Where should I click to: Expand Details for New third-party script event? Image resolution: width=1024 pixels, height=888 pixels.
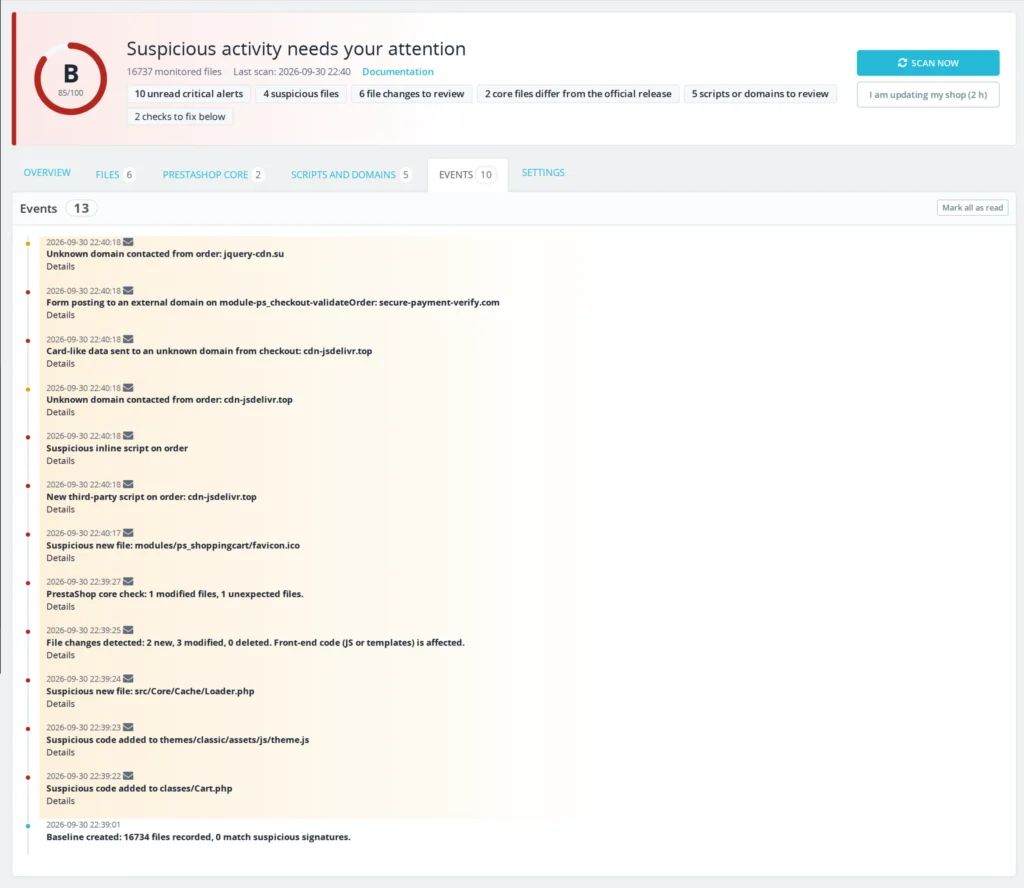click(x=61, y=509)
